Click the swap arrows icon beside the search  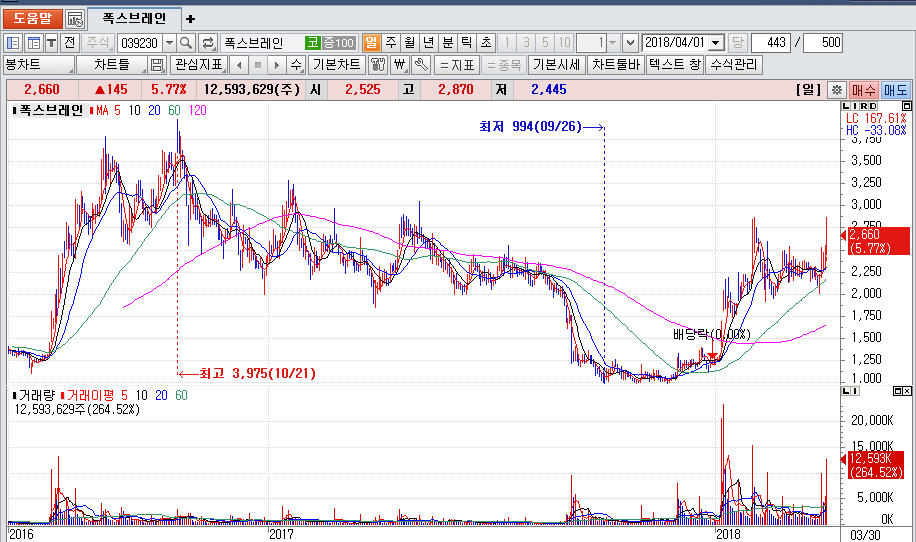pos(208,43)
